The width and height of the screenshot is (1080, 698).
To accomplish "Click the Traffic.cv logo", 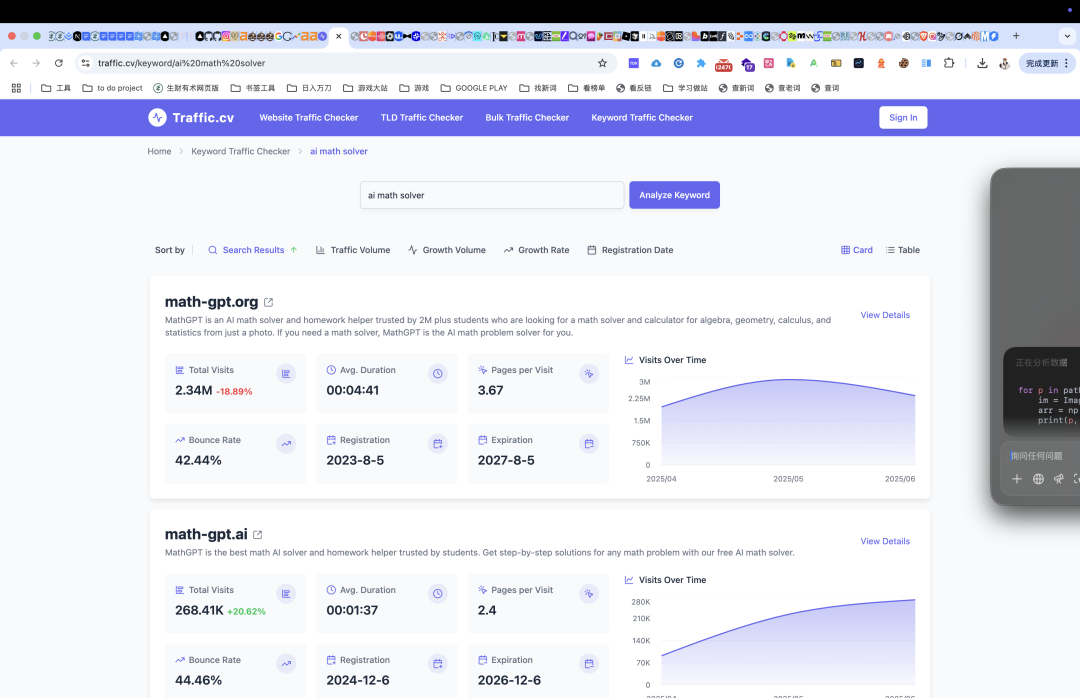I will pyautogui.click(x=191, y=118).
